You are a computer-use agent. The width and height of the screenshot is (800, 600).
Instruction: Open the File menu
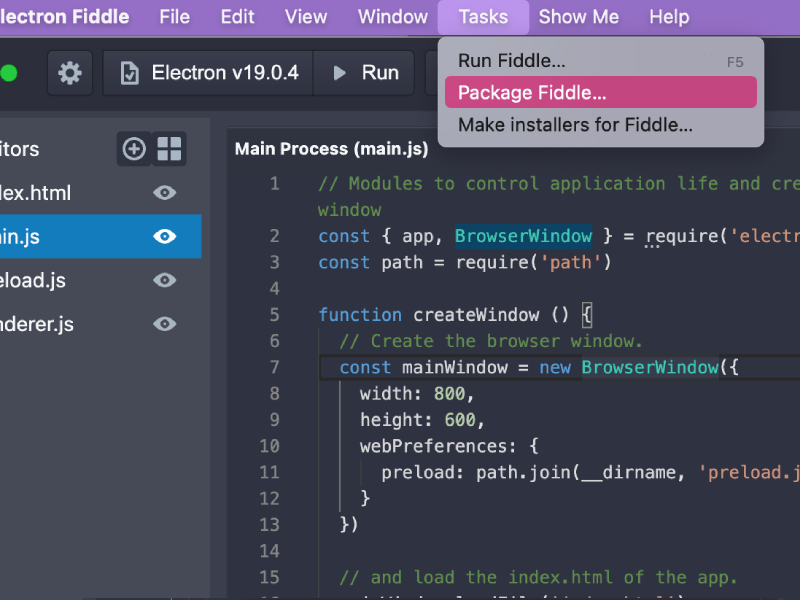pos(174,17)
